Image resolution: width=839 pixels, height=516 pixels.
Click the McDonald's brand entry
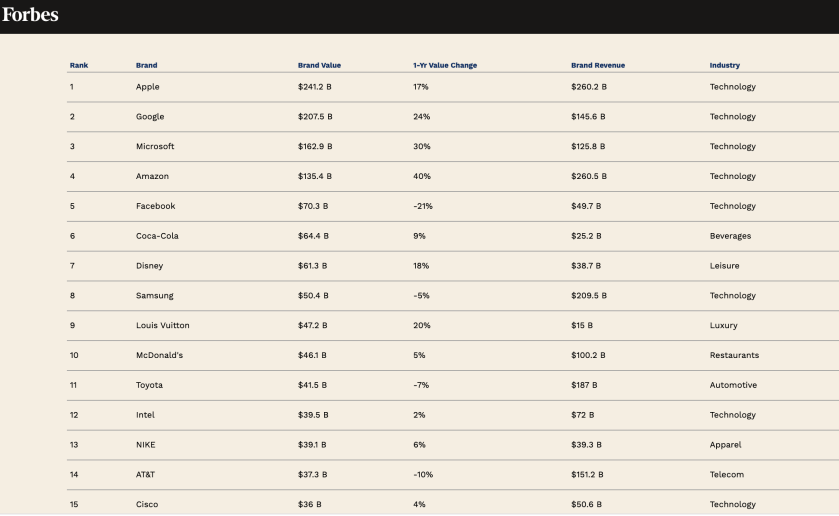point(159,355)
